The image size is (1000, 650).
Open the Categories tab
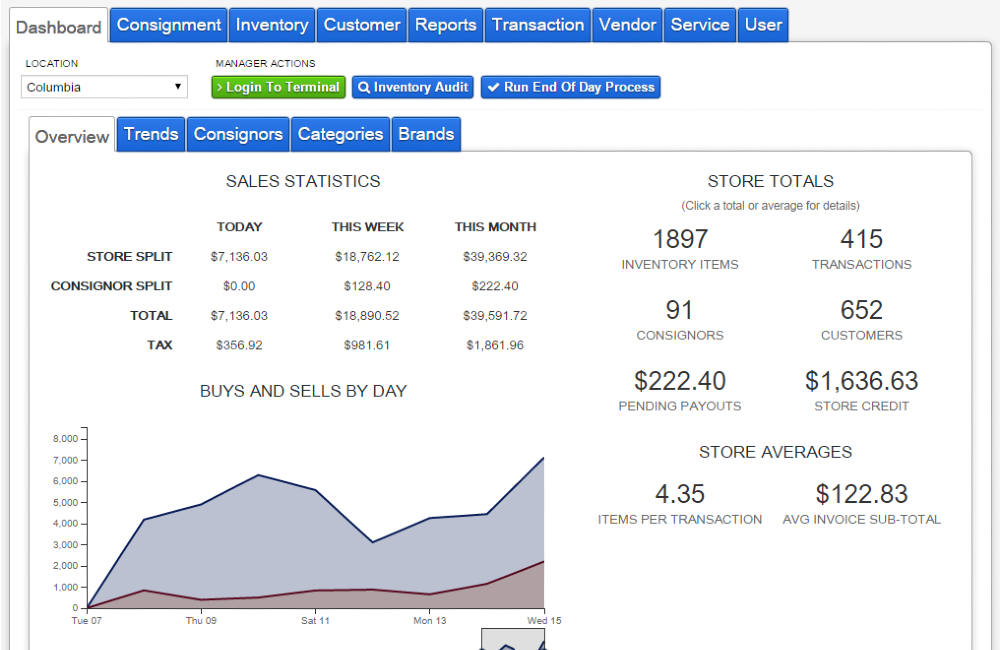[x=339, y=133]
